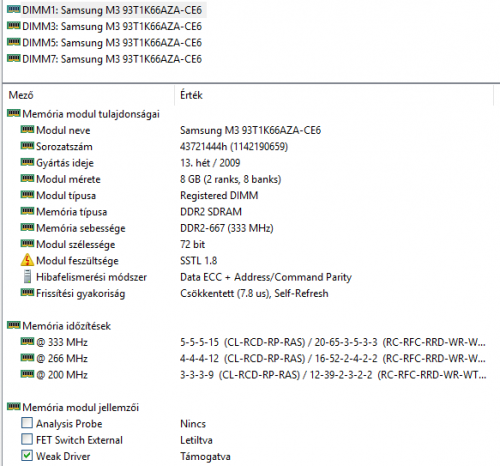Viewport: 500px width, 466px height.
Task: Select the value Registered DIMM
Action: coord(219,196)
